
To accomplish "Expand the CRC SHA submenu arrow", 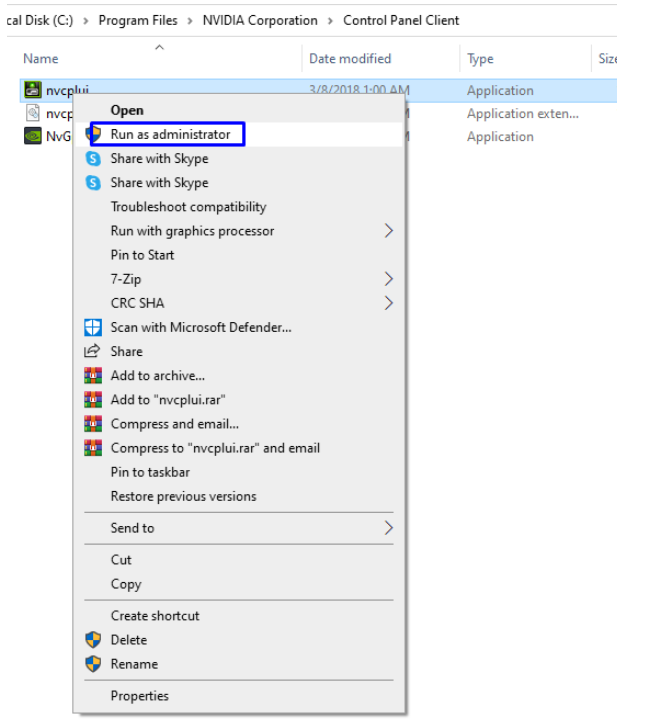I will (389, 303).
